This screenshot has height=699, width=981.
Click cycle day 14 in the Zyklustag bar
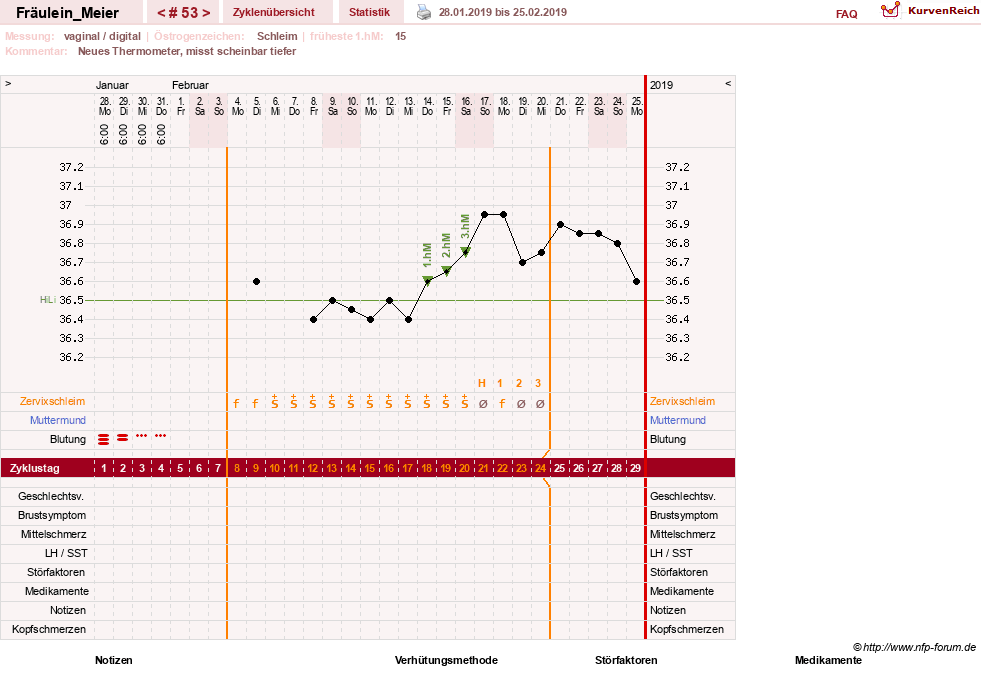(350, 468)
